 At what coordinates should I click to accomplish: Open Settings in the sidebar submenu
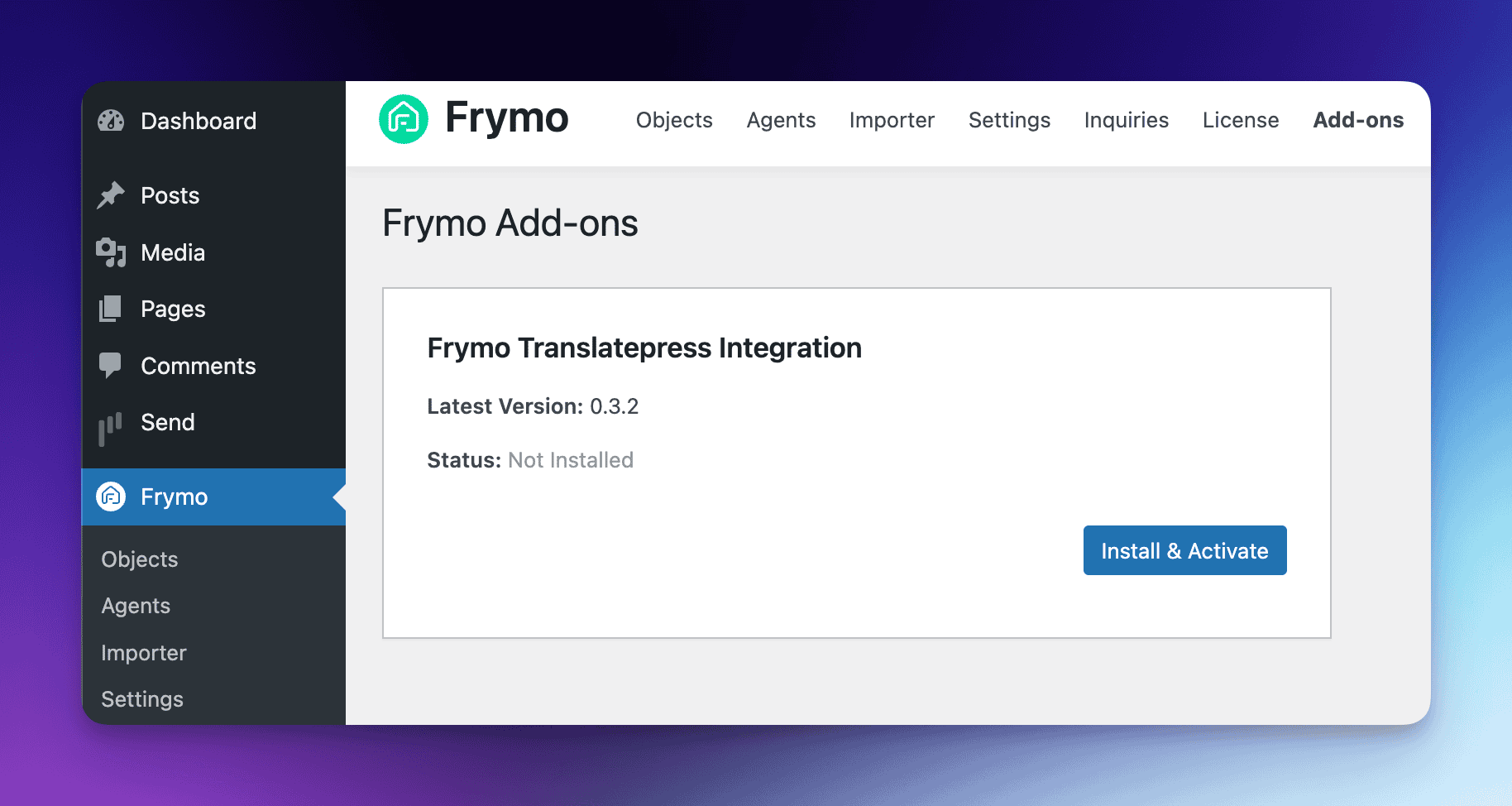pyautogui.click(x=142, y=699)
